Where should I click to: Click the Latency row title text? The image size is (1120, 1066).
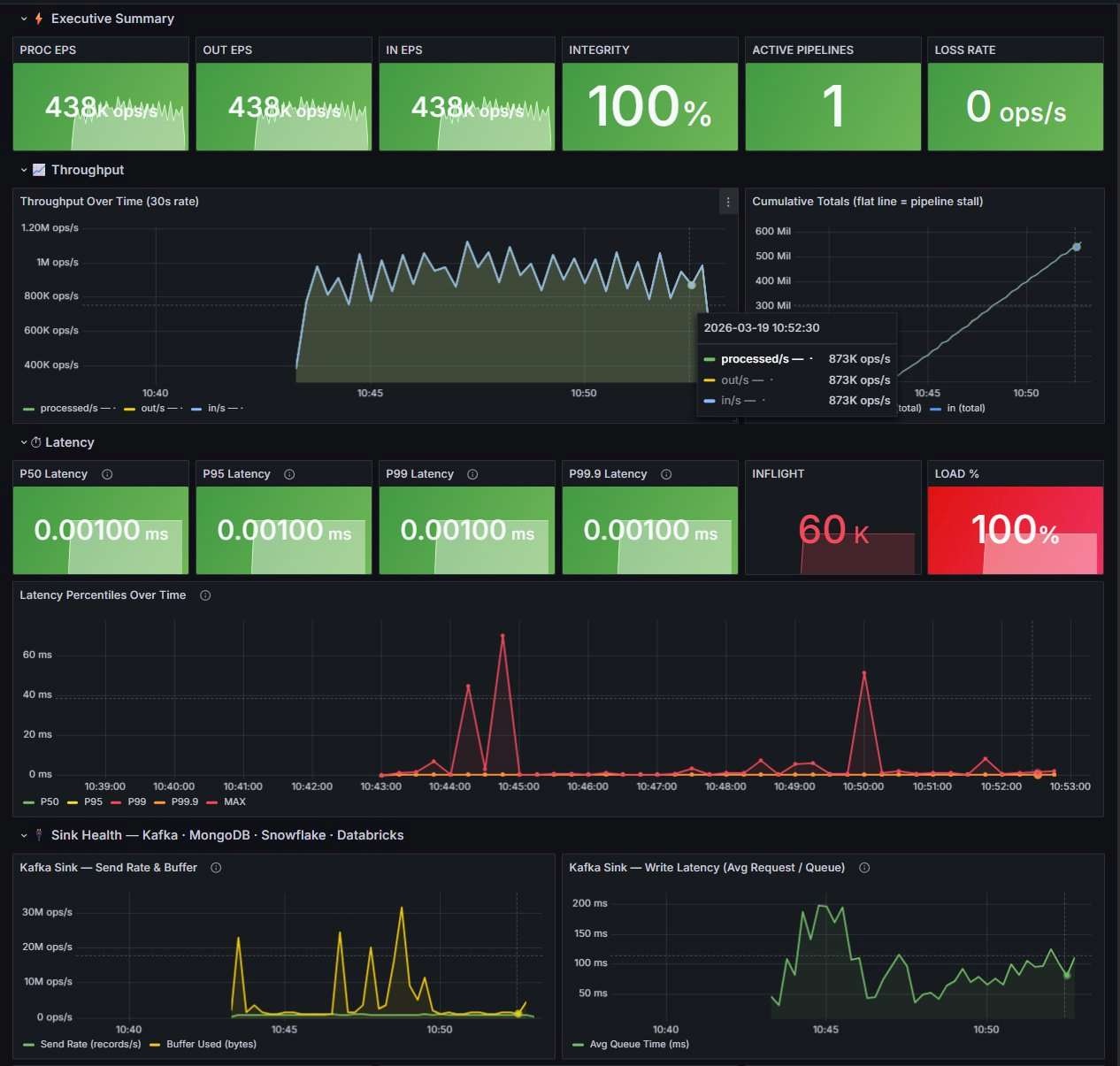click(x=70, y=442)
